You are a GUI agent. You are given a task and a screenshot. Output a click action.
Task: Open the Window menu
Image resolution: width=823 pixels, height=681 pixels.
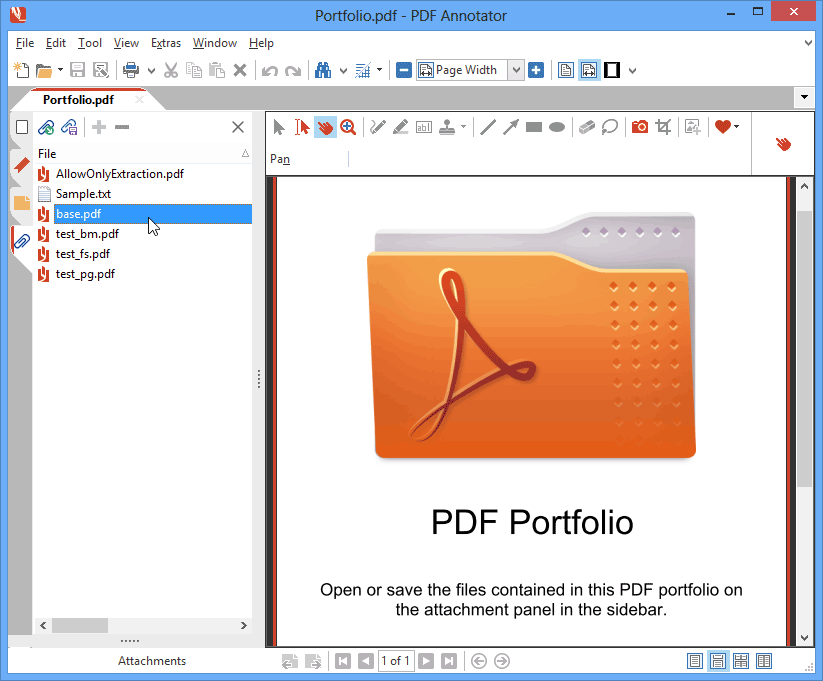pos(215,43)
